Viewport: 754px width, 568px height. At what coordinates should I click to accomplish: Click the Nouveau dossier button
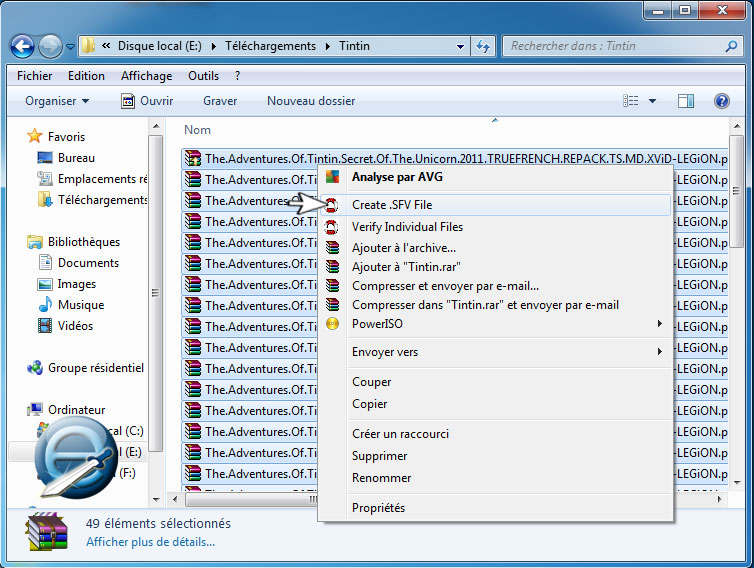tap(311, 101)
